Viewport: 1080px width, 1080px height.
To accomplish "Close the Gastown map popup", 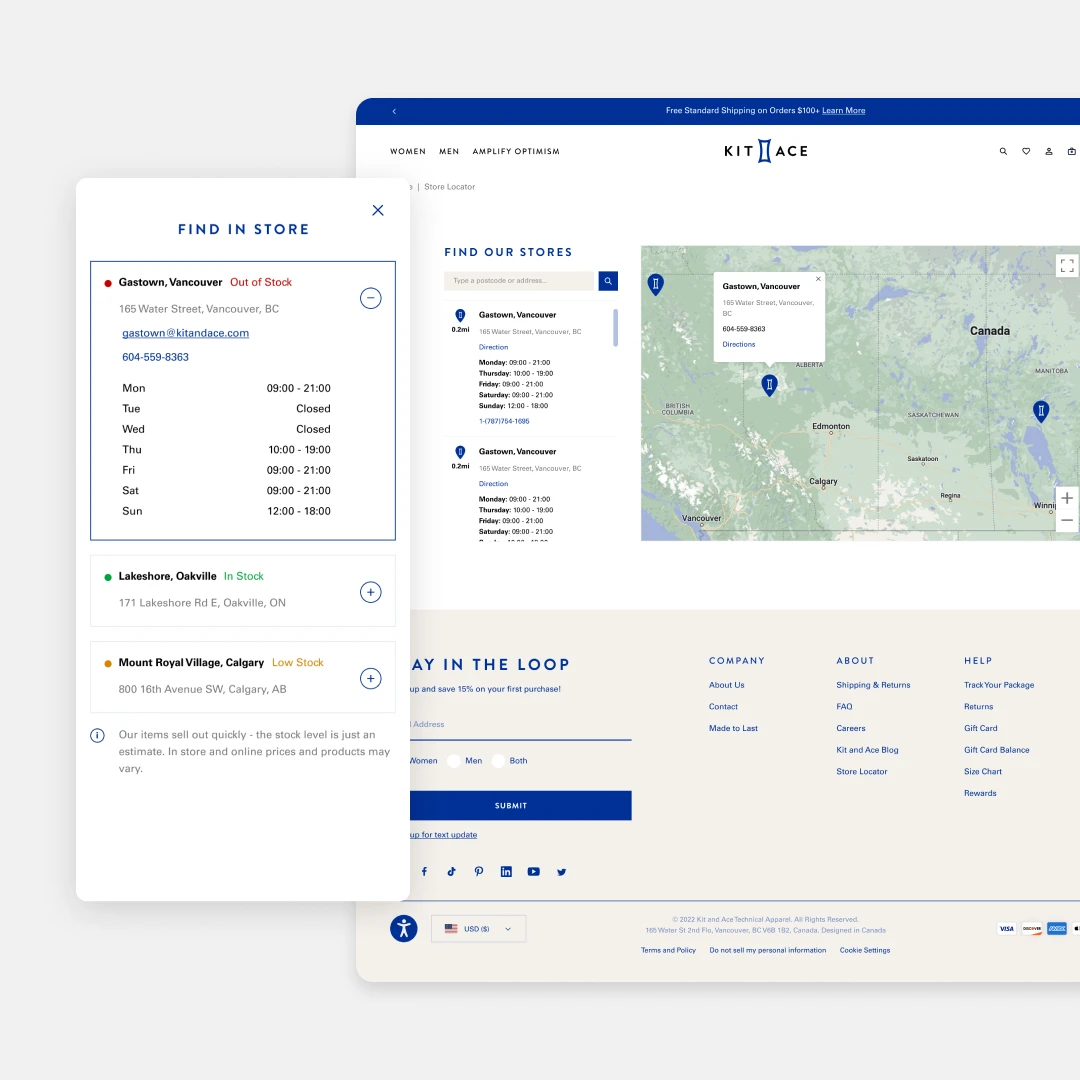I will (x=818, y=279).
